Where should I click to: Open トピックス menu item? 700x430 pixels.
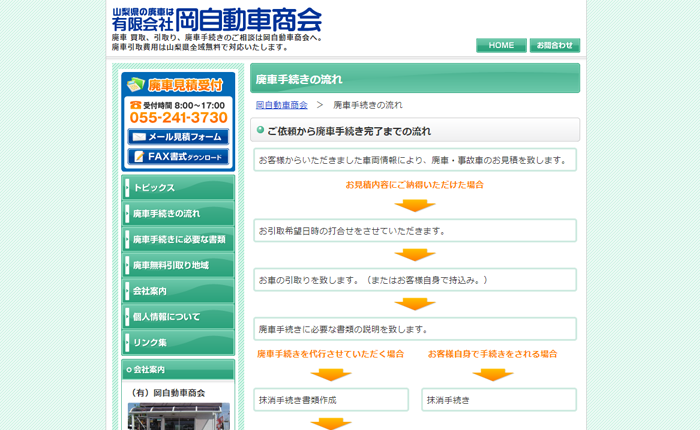click(x=178, y=188)
